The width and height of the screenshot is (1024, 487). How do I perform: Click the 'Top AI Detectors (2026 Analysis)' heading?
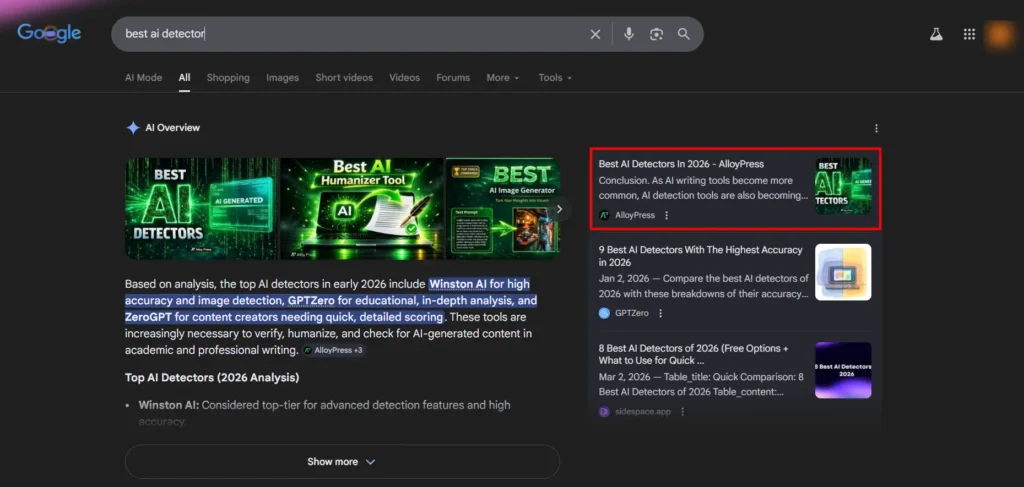pyautogui.click(x=212, y=377)
